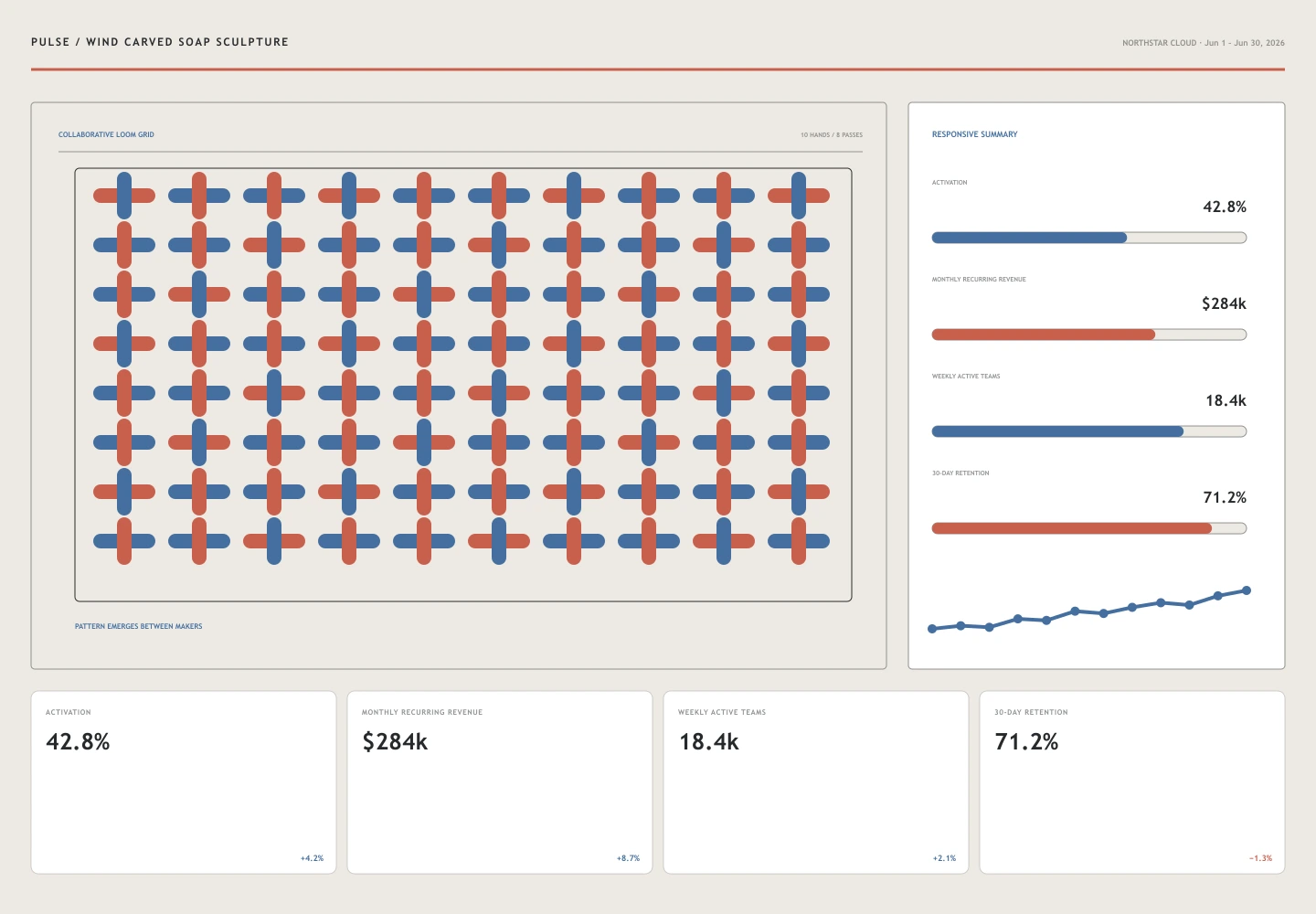Image resolution: width=1316 pixels, height=914 pixels.
Task: Click the first point on the trend line
Action: pyautogui.click(x=932, y=629)
